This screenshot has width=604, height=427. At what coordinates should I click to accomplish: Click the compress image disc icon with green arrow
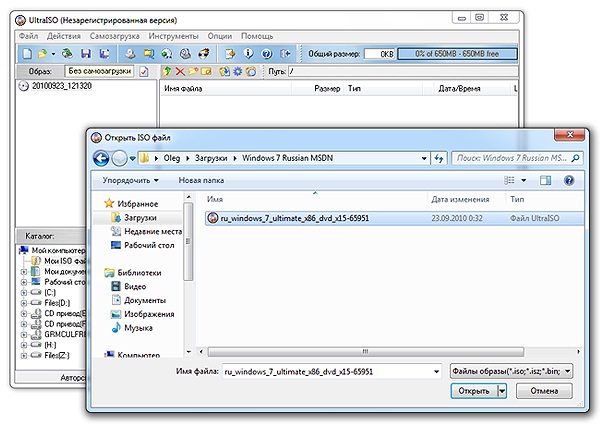[x=167, y=54]
